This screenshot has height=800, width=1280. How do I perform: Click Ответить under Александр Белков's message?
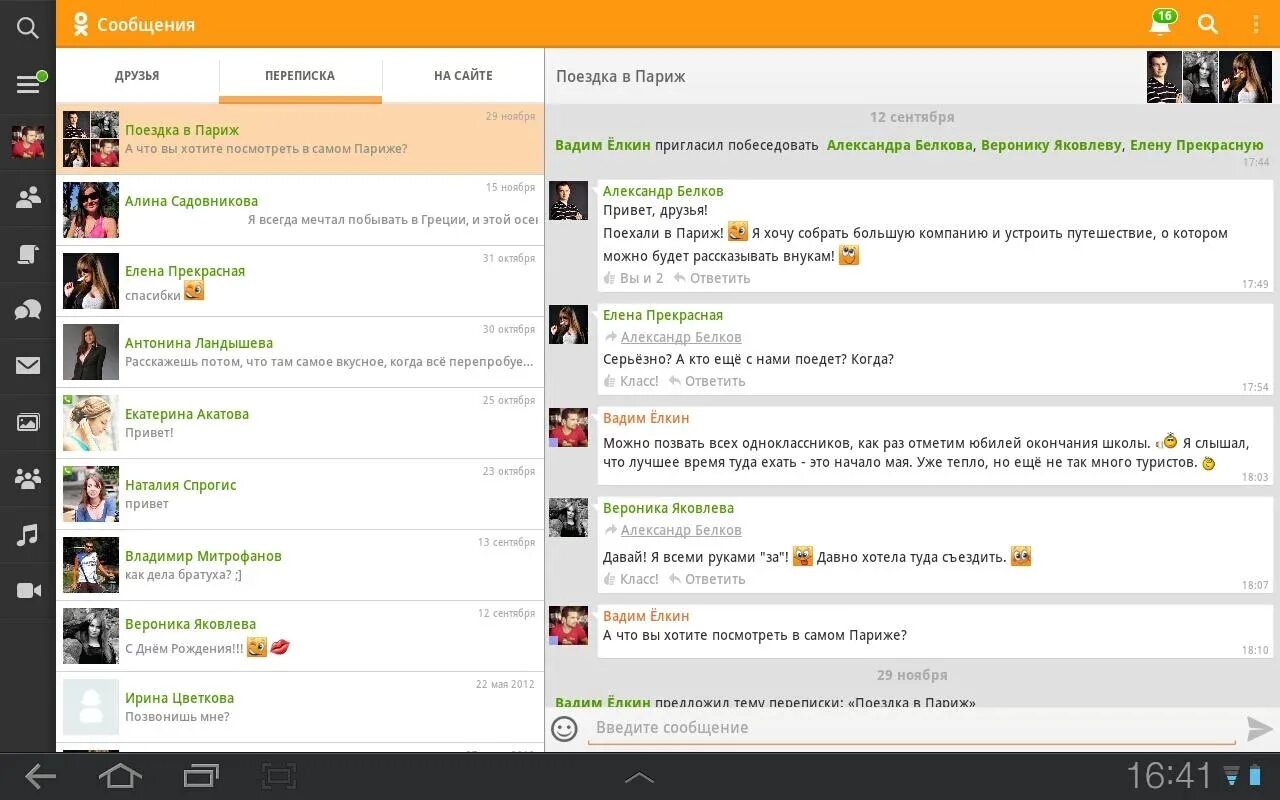pos(712,278)
